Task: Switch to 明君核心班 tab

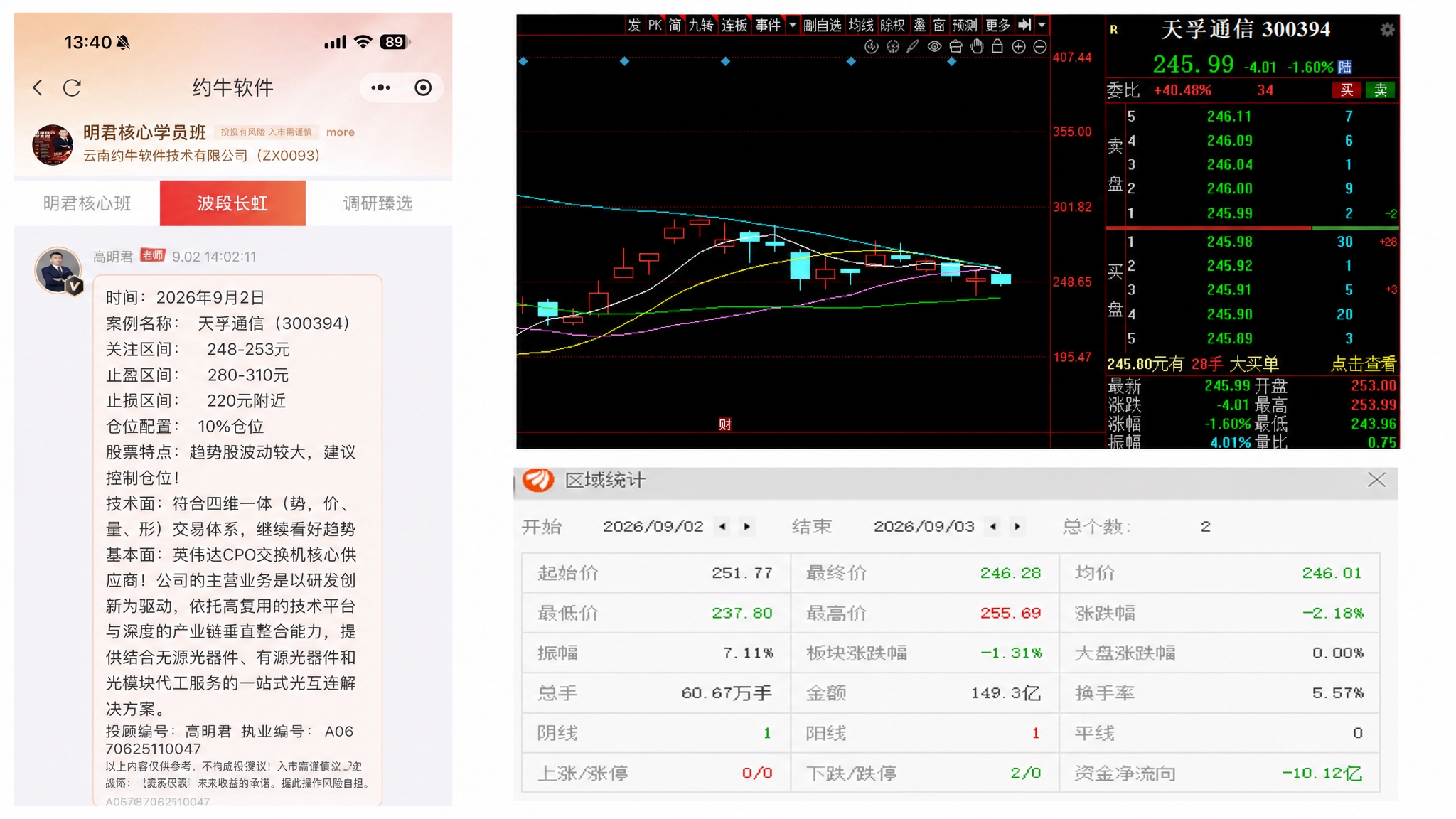Action: (87, 203)
